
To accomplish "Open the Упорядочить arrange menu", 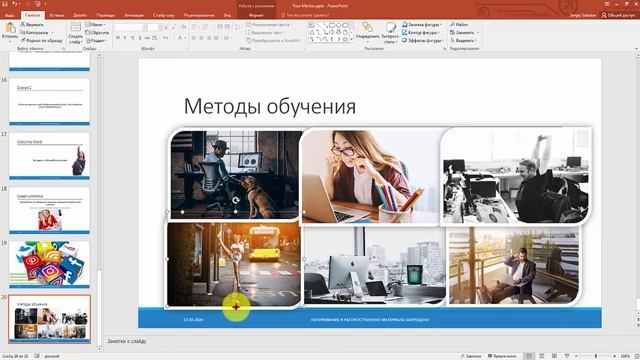I will (367, 33).
